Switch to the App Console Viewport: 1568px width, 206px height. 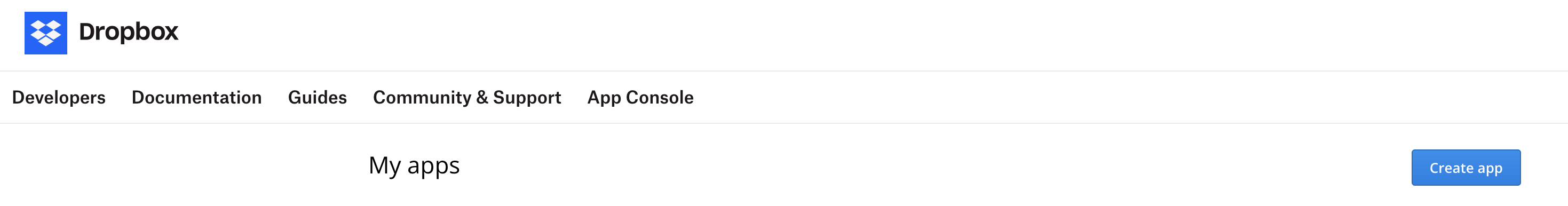pyautogui.click(x=640, y=98)
